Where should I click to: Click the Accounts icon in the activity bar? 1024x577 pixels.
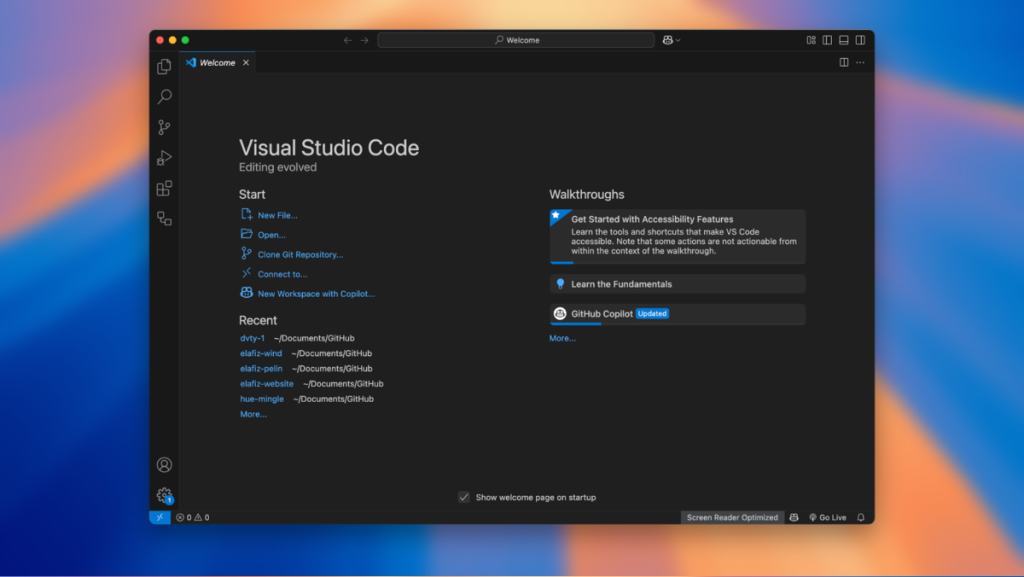tap(163, 464)
